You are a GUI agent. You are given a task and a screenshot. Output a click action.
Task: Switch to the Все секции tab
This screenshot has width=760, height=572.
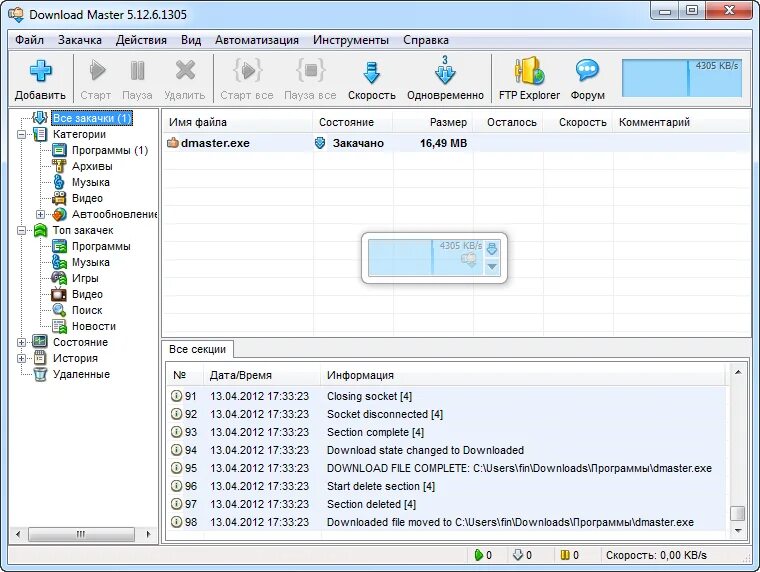(x=198, y=349)
